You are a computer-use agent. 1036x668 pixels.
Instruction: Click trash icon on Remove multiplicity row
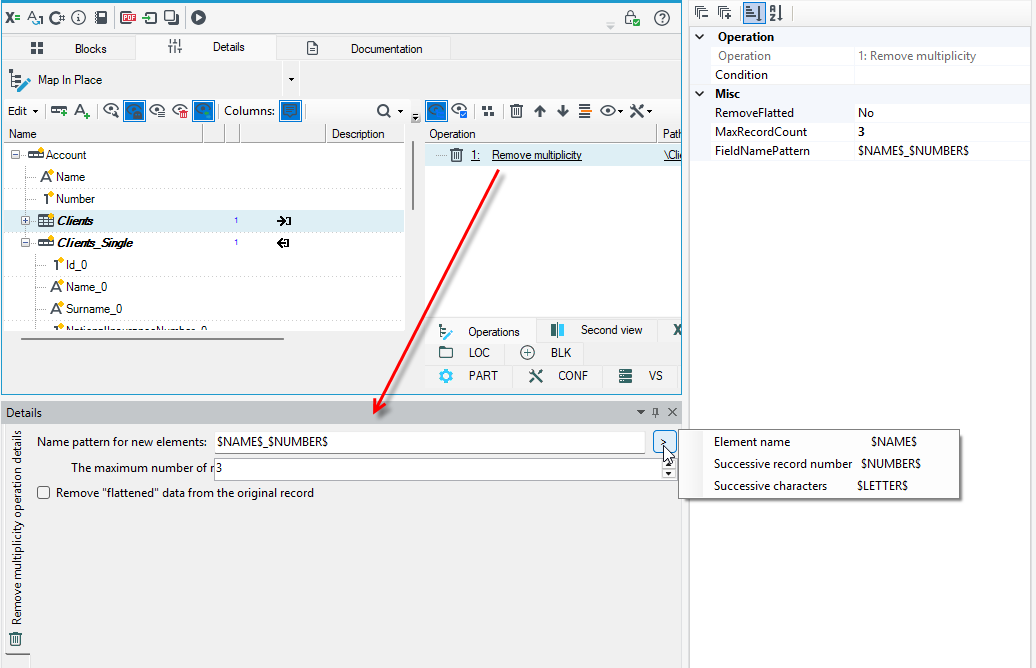click(x=457, y=155)
